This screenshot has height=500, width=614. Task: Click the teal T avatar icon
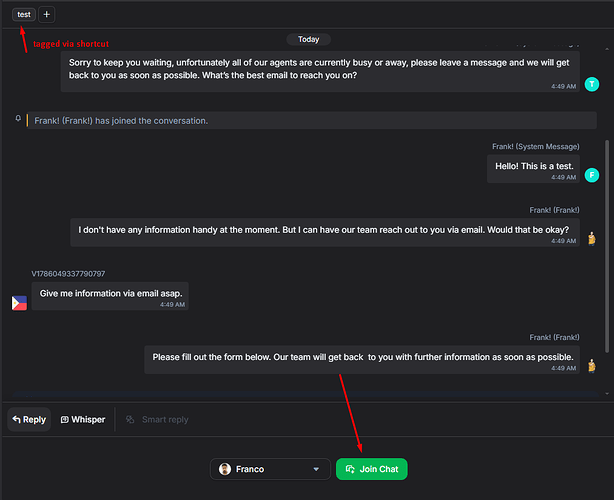tap(592, 84)
